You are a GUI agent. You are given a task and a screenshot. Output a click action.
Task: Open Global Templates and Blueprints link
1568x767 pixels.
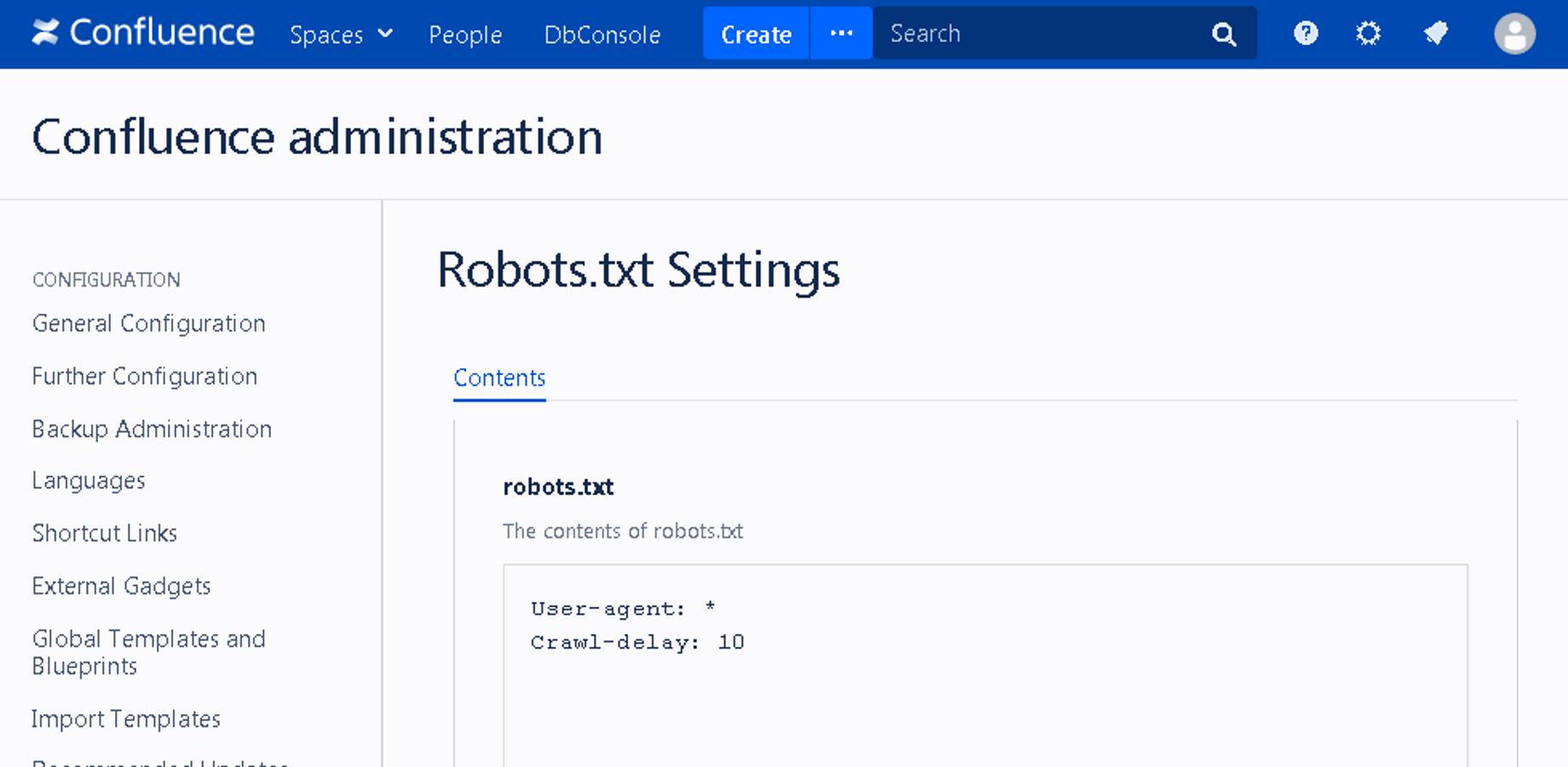pyautogui.click(x=149, y=652)
